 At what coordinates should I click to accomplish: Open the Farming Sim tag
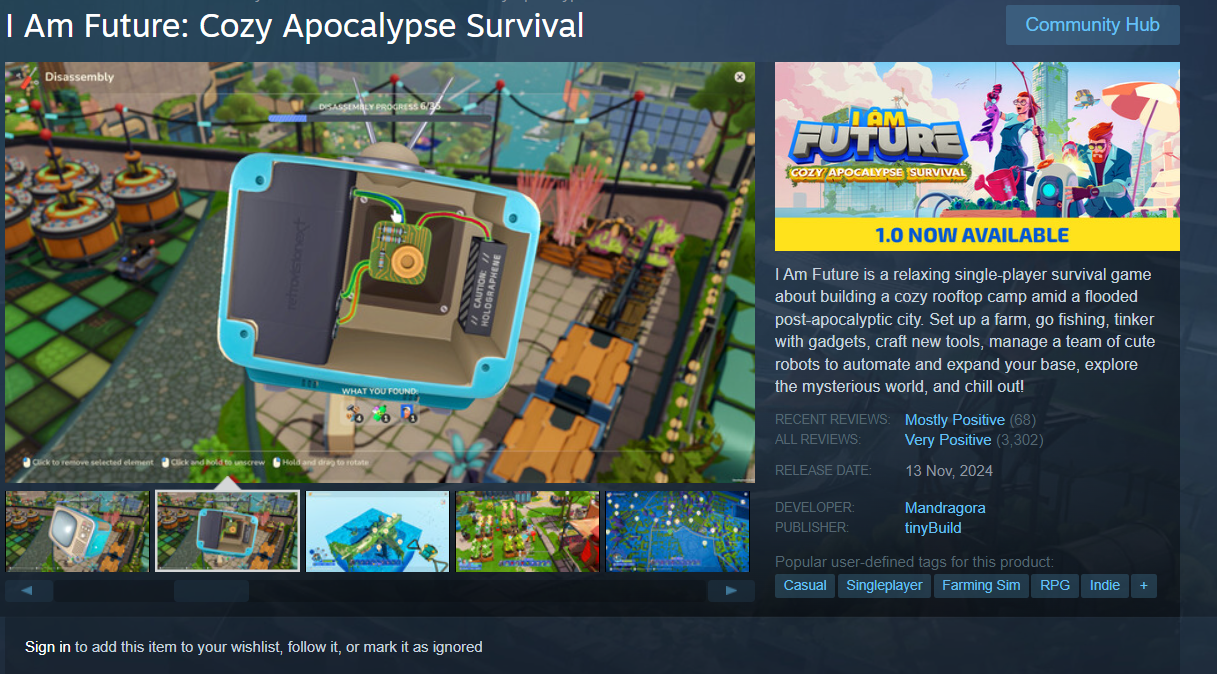click(x=981, y=585)
